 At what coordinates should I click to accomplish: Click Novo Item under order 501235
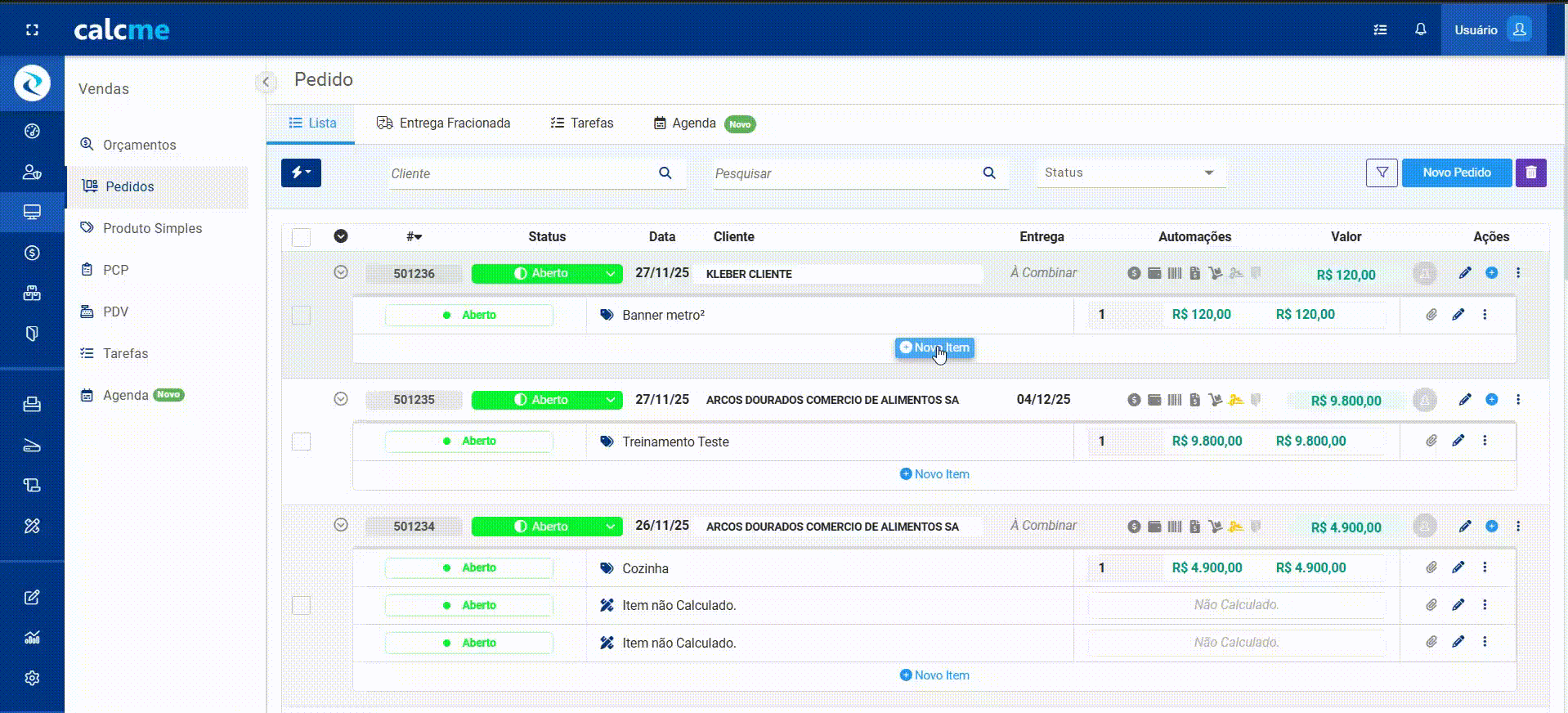(934, 474)
